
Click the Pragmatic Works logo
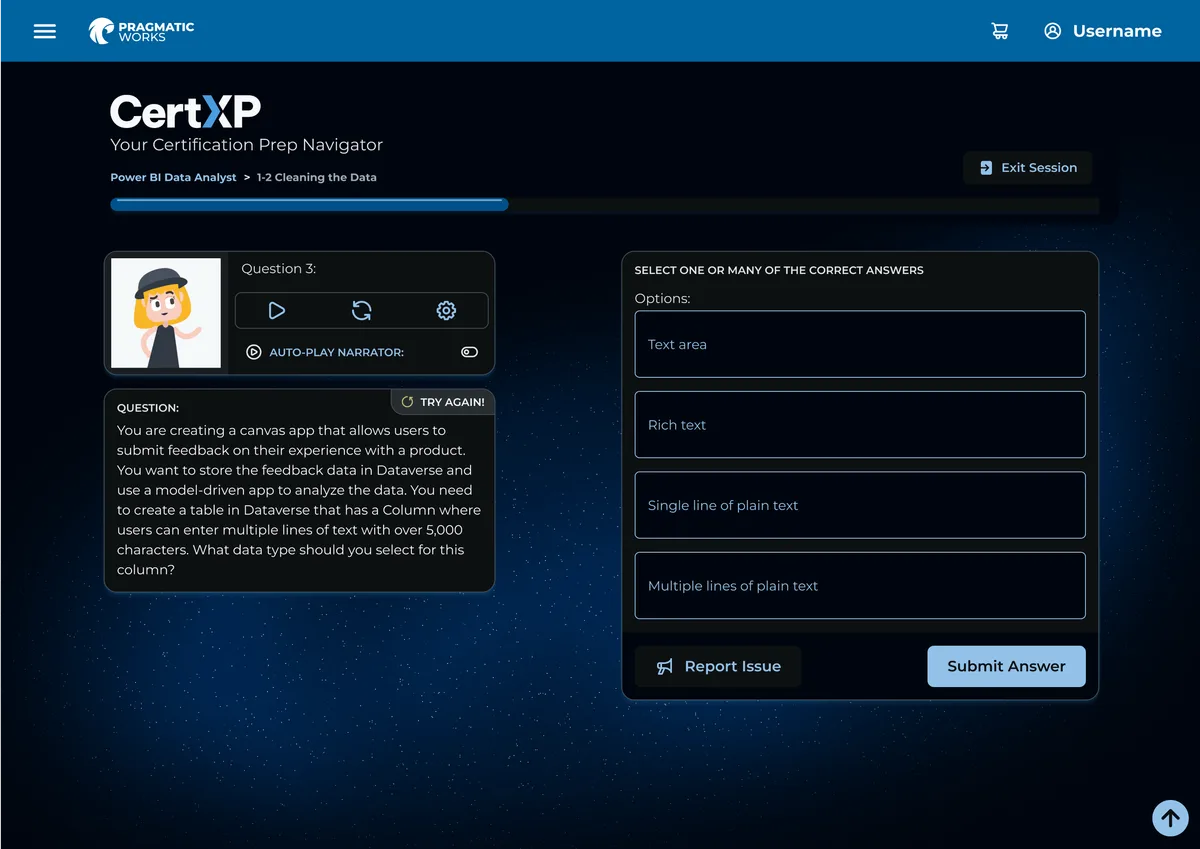click(x=141, y=31)
